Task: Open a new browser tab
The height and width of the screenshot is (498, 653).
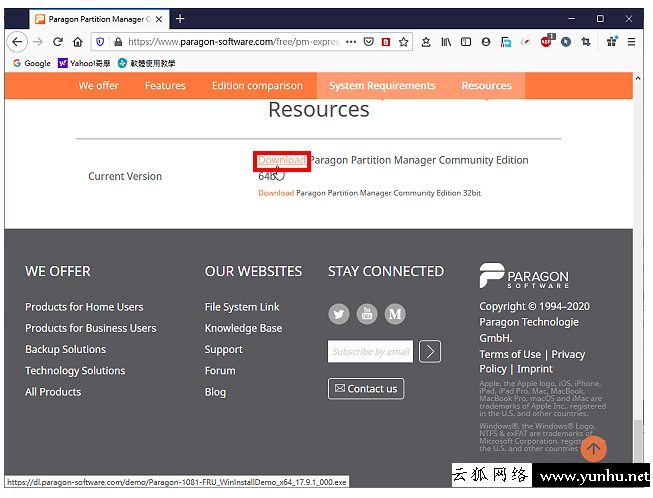Action: (x=180, y=19)
